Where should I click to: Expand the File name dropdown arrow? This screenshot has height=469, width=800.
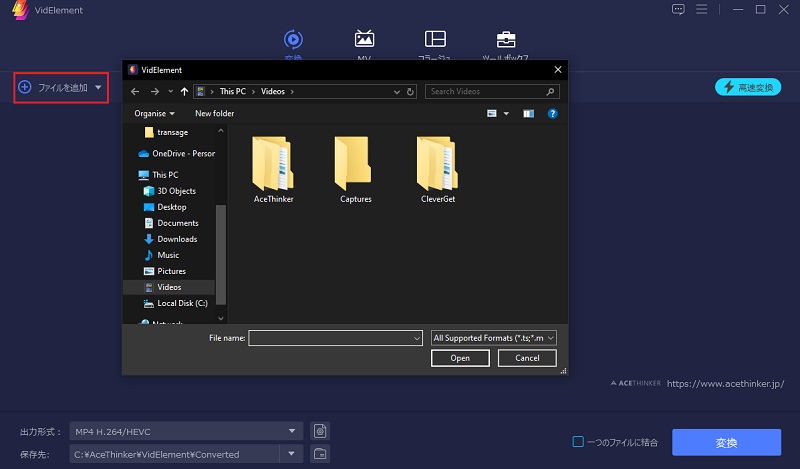417,338
